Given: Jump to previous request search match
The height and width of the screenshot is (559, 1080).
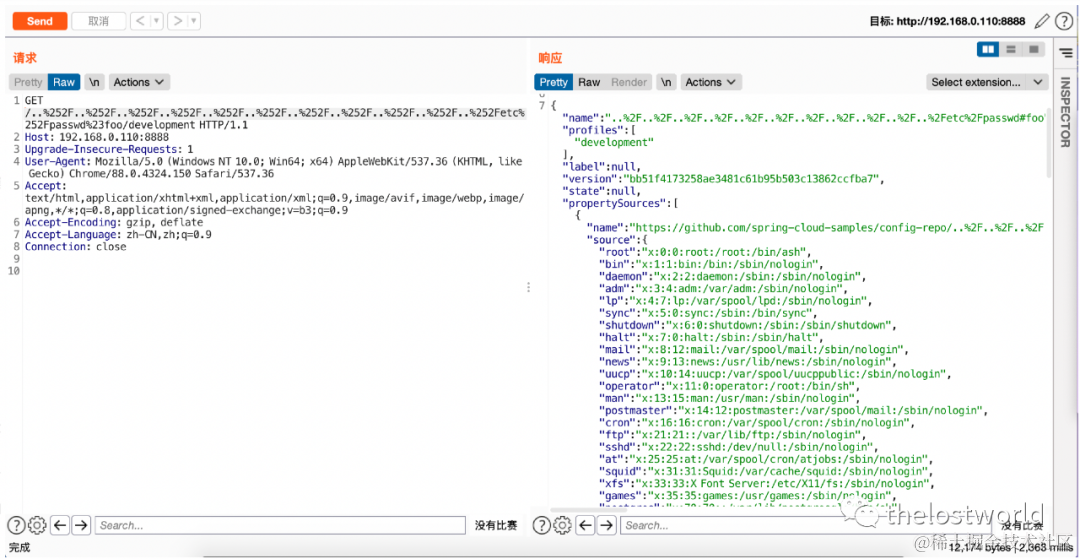Looking at the screenshot, I should pos(61,525).
